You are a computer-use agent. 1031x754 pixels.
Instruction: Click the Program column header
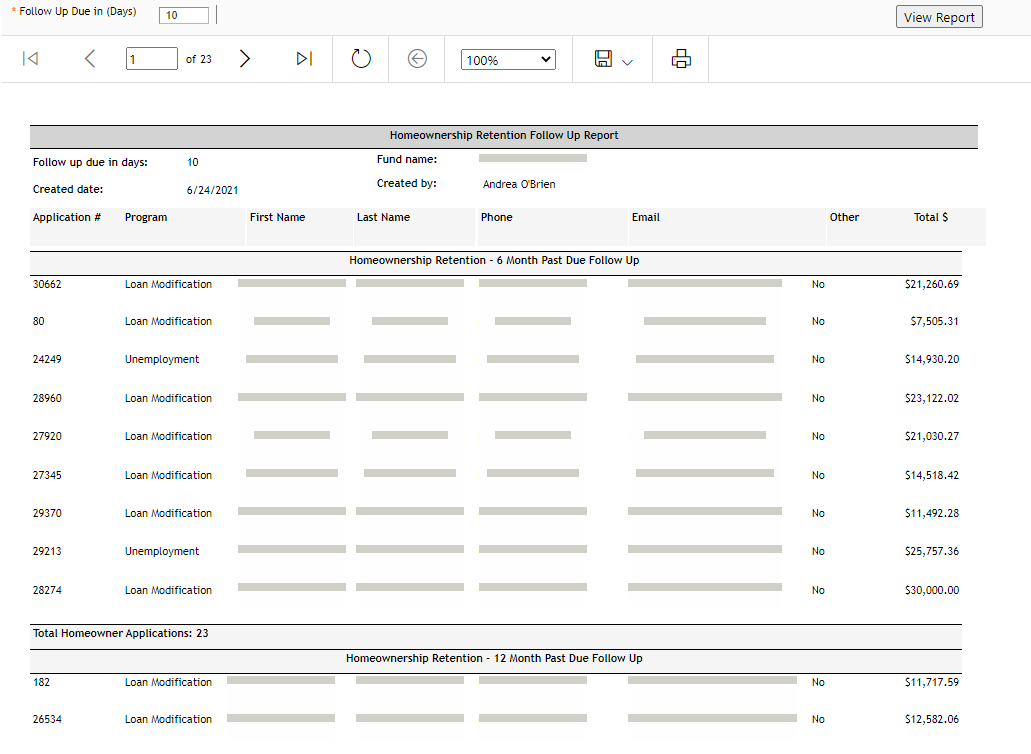(146, 217)
